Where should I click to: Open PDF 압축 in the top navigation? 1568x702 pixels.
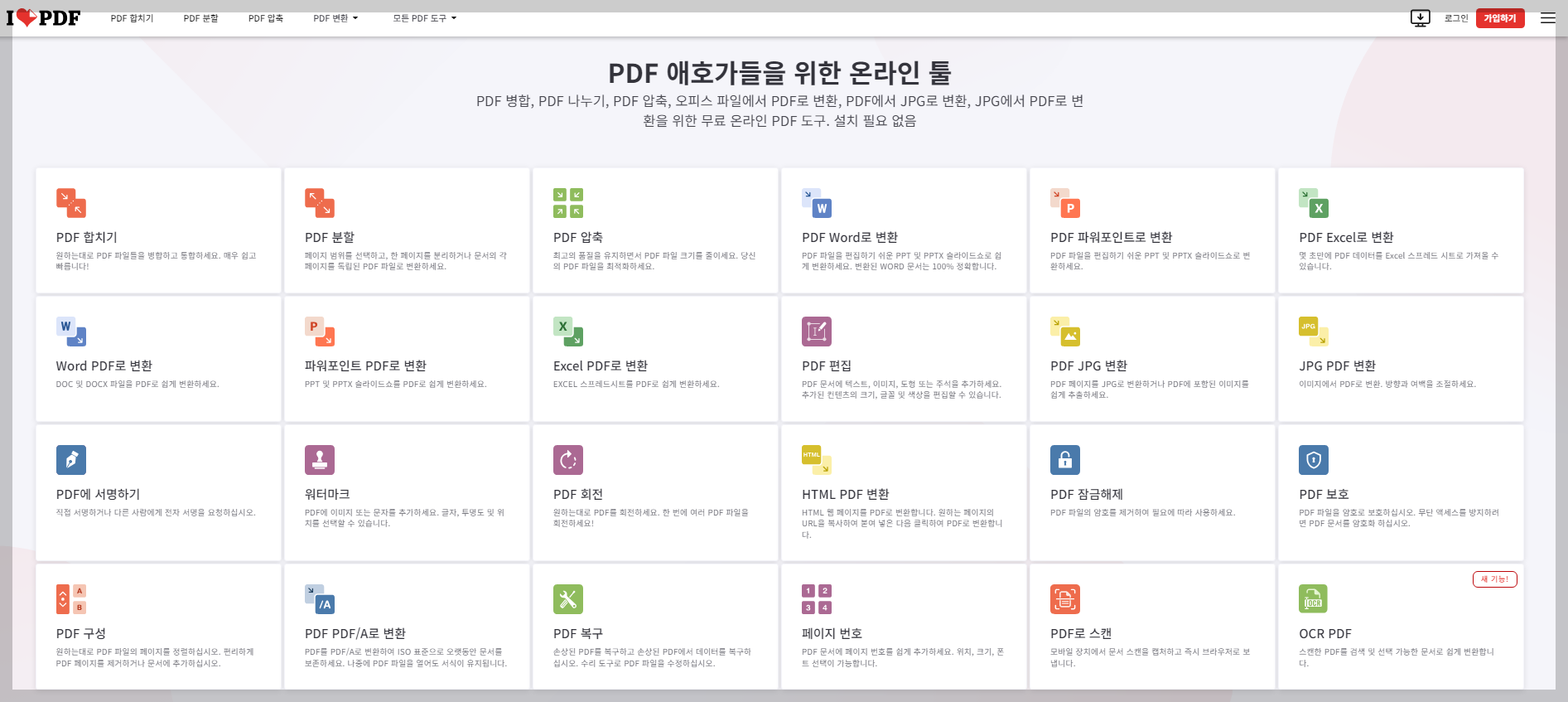pos(266,18)
